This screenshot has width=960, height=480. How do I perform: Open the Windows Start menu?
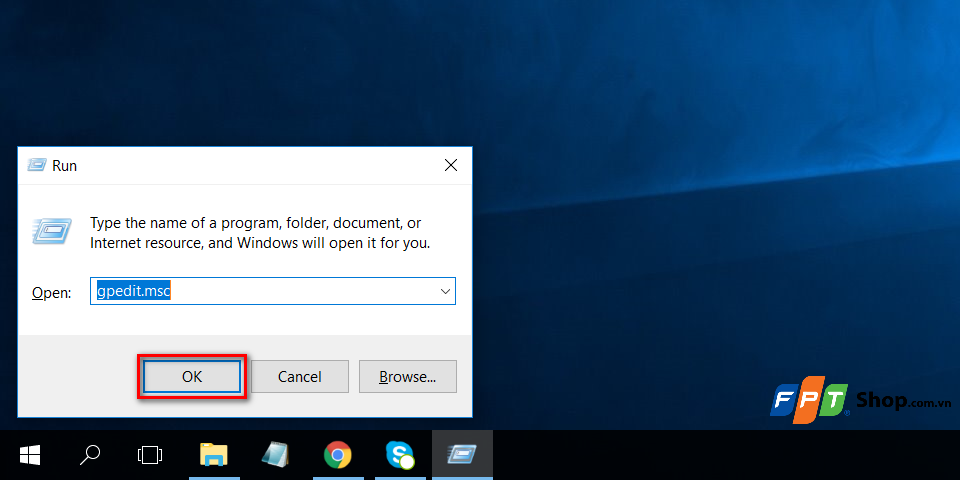(29, 455)
